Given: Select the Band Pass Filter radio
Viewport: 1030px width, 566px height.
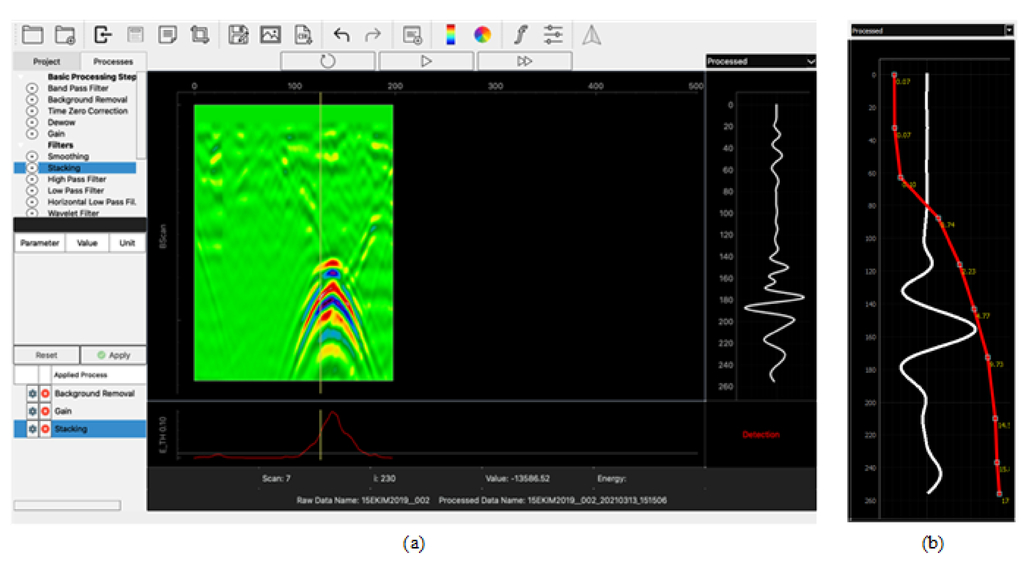Looking at the screenshot, I should pos(32,88).
